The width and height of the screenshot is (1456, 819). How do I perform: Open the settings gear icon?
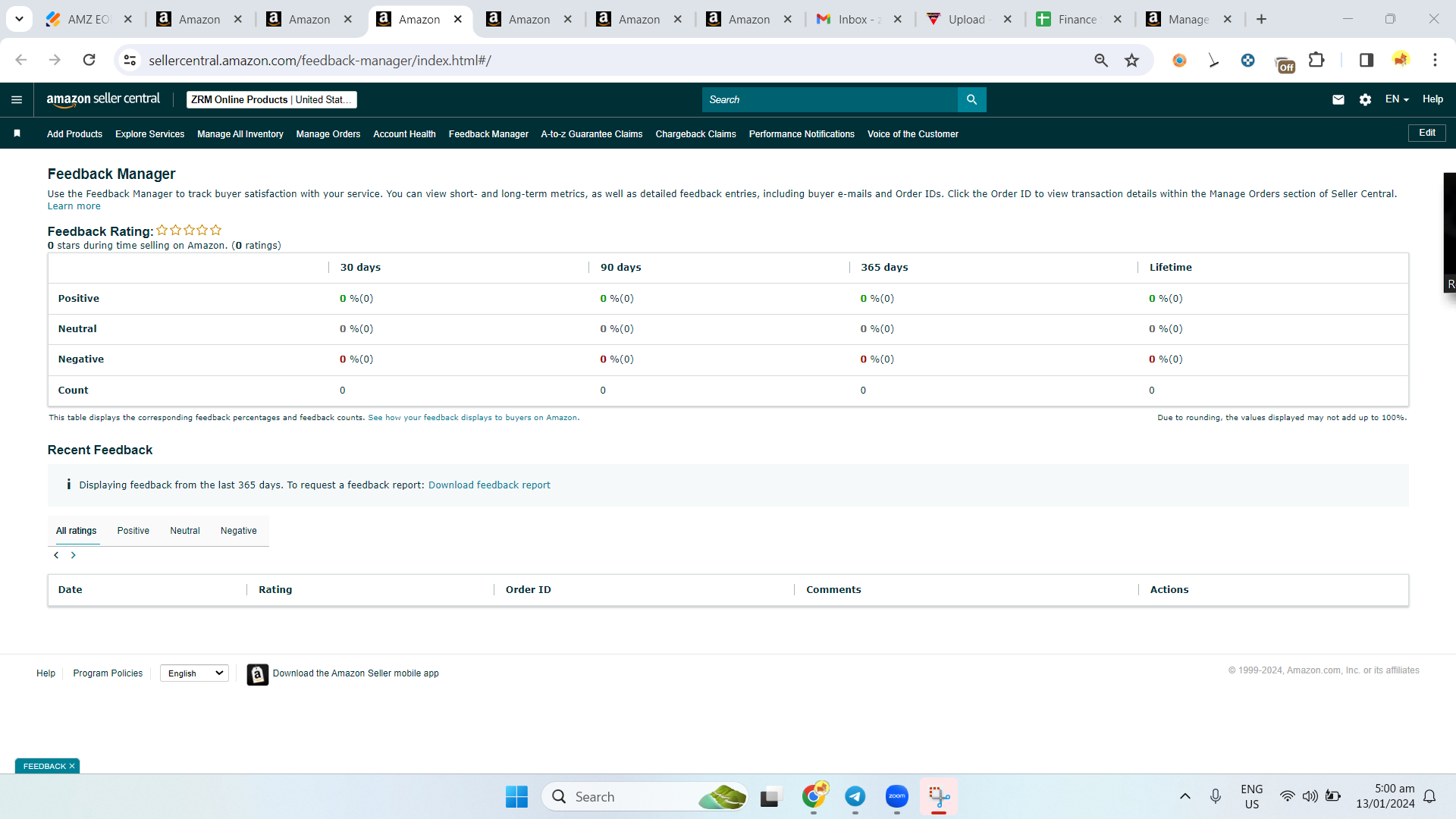[1365, 99]
